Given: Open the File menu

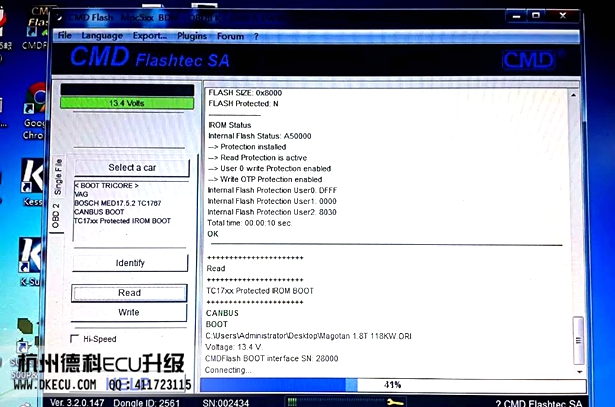Looking at the screenshot, I should tap(65, 36).
